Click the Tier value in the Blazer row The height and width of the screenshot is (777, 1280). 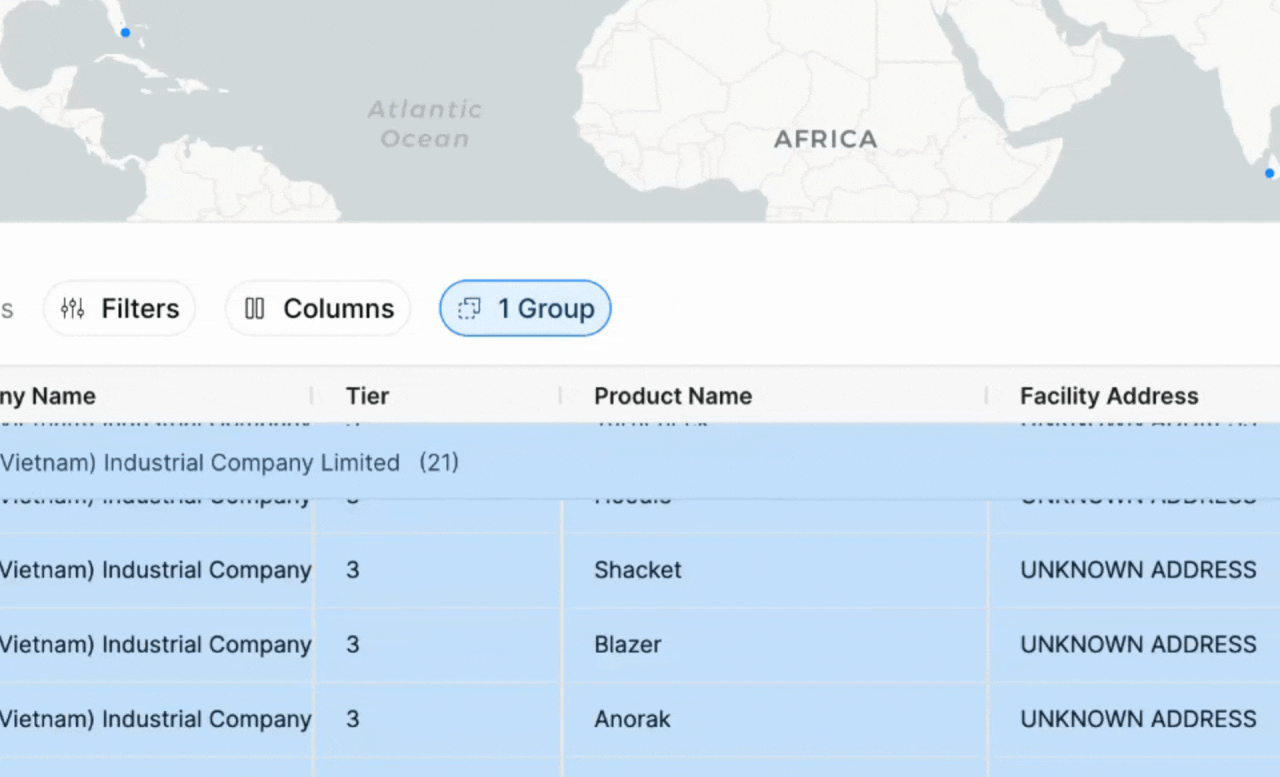coord(353,645)
